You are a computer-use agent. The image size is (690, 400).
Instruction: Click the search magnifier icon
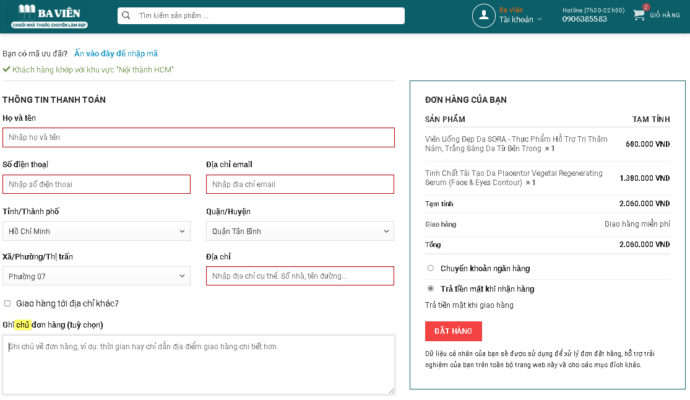pyautogui.click(x=128, y=16)
